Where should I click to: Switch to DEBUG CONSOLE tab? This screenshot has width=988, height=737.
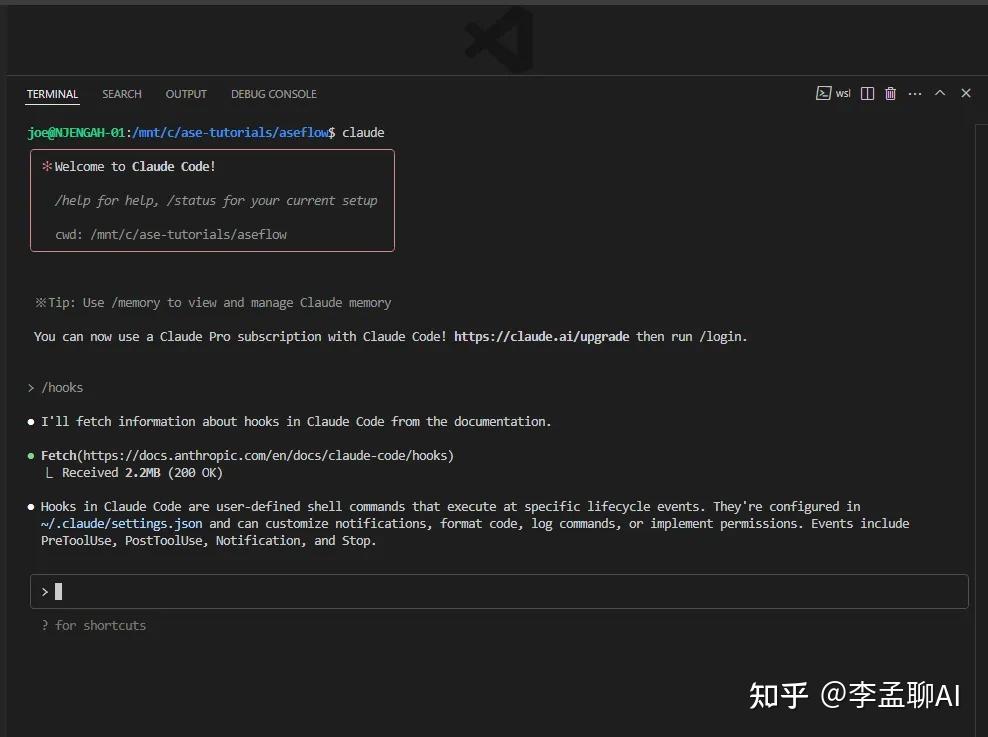coord(273,94)
